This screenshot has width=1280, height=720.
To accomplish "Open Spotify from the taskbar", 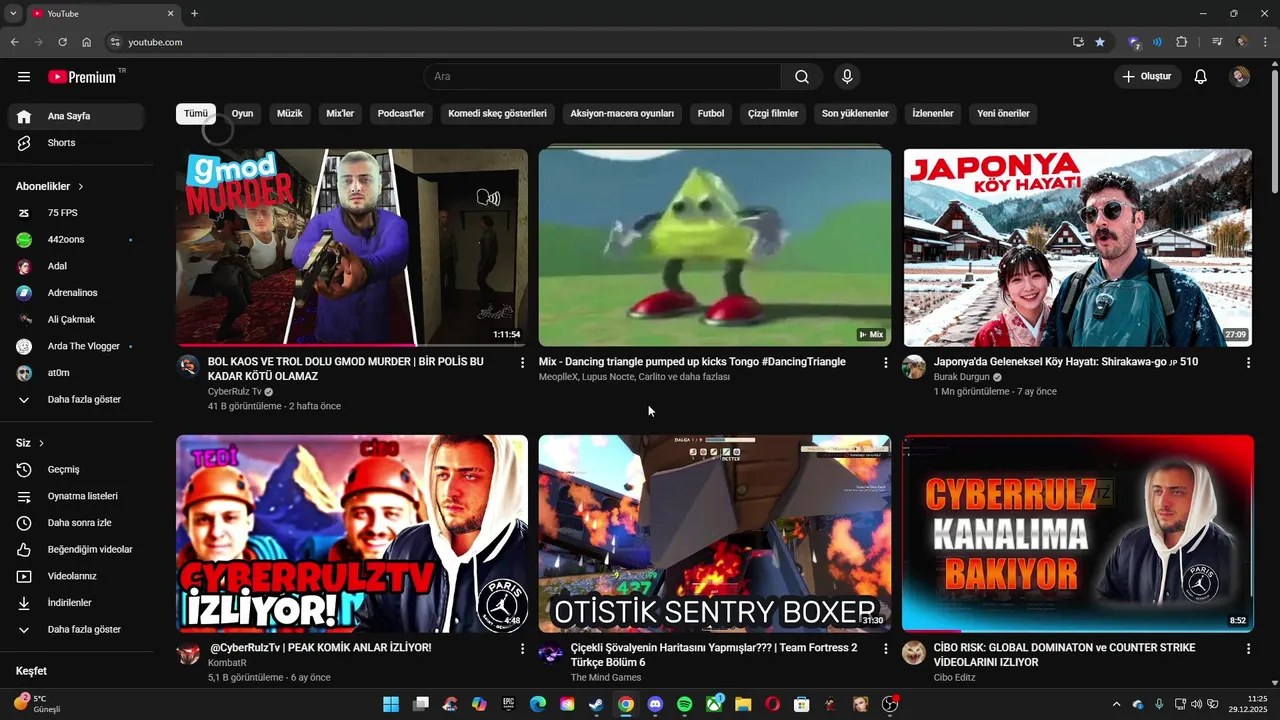I will 684,704.
